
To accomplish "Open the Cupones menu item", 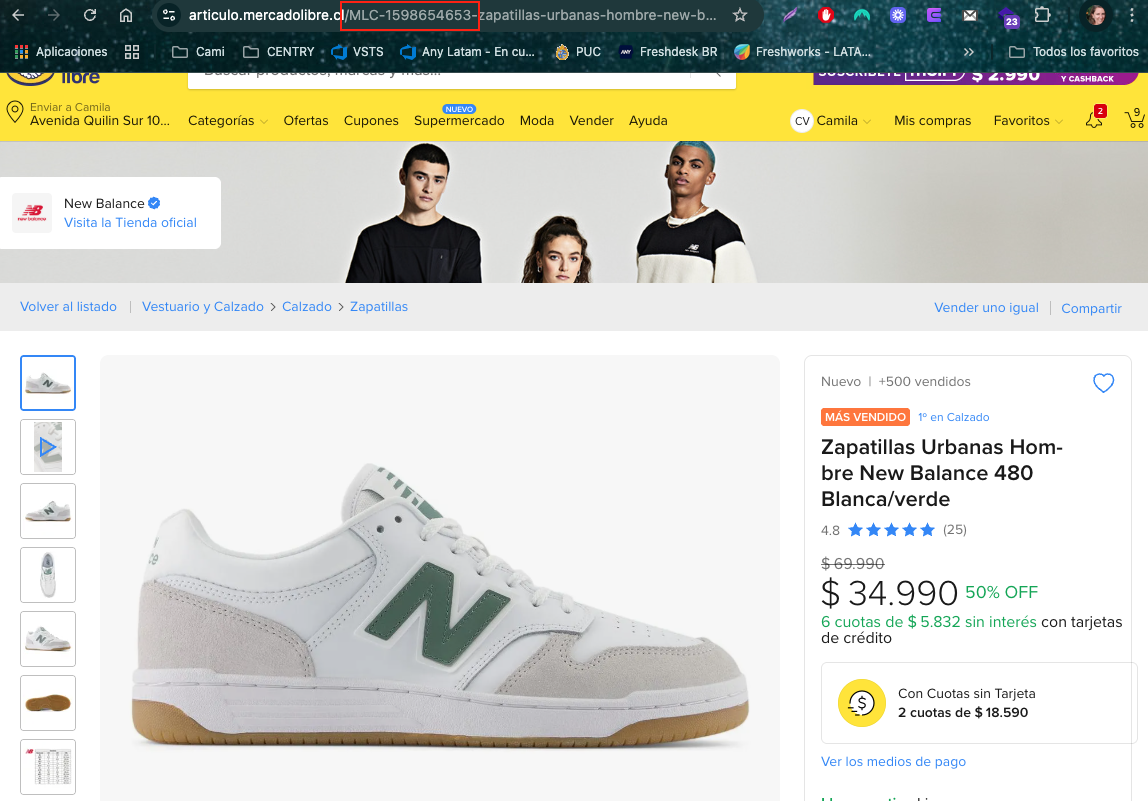I will (371, 121).
